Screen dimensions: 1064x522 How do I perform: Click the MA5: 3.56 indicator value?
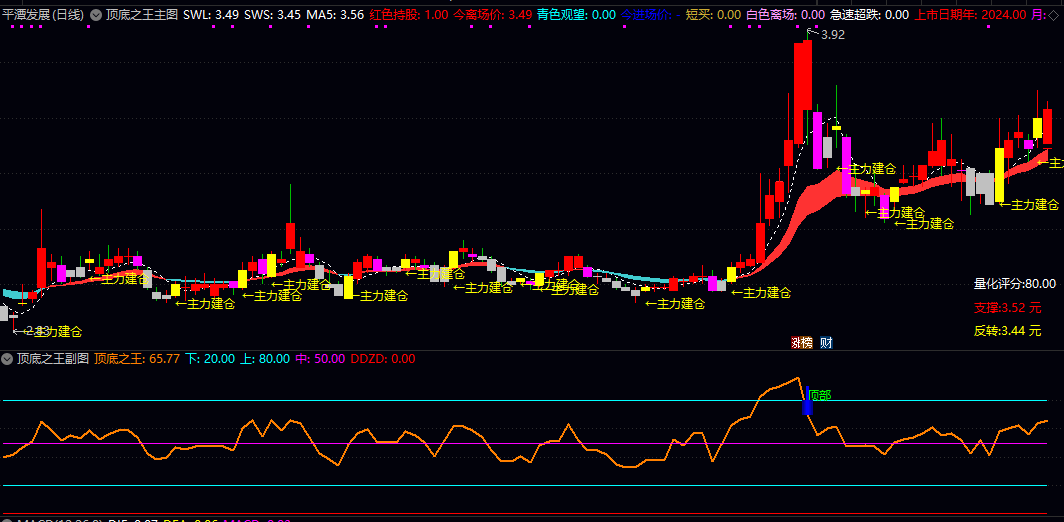335,15
